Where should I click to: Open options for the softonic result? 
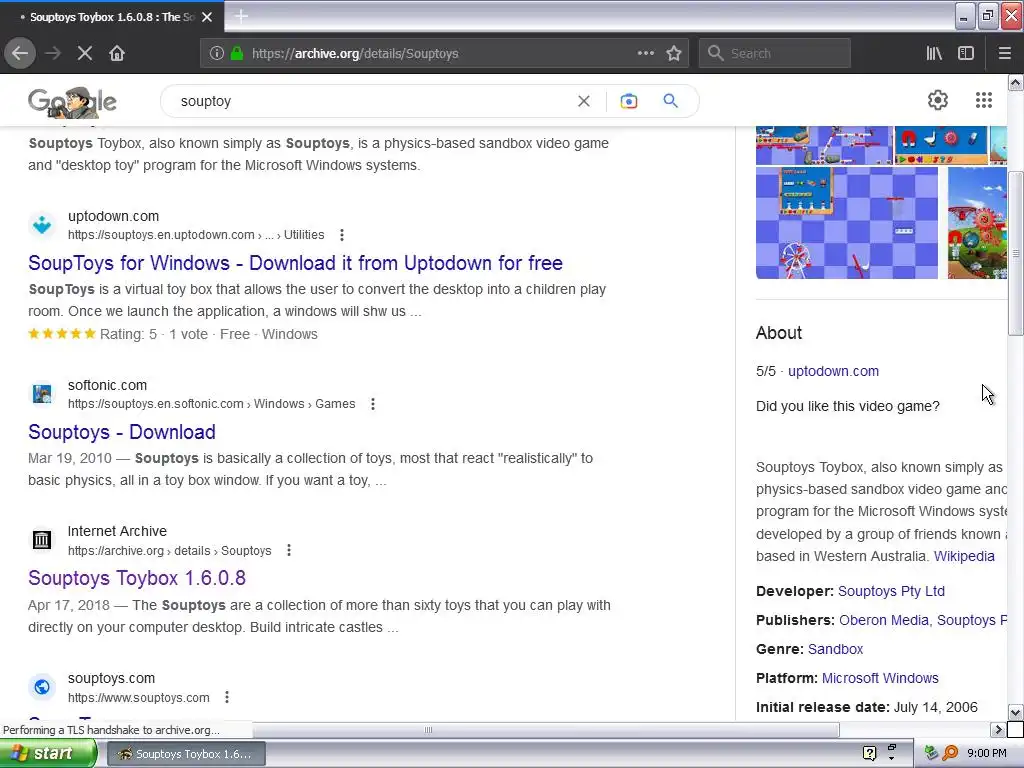pos(373,404)
